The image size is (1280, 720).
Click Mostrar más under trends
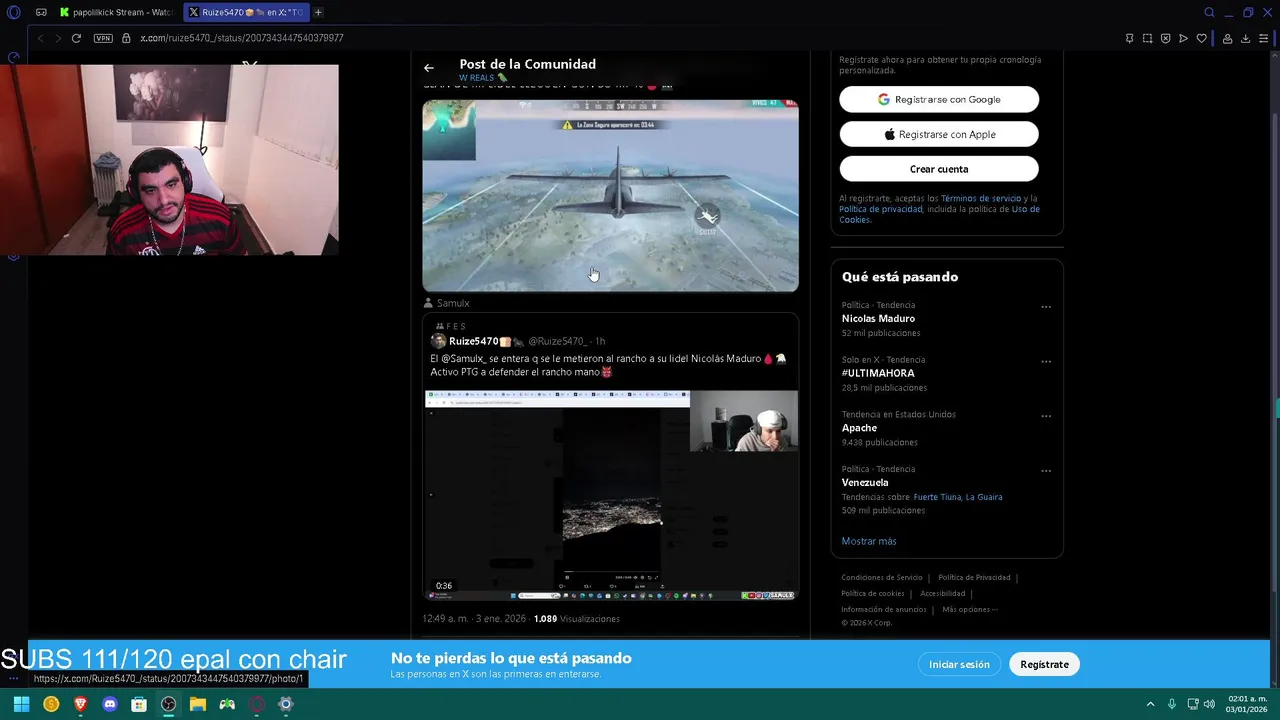pyautogui.click(x=869, y=541)
